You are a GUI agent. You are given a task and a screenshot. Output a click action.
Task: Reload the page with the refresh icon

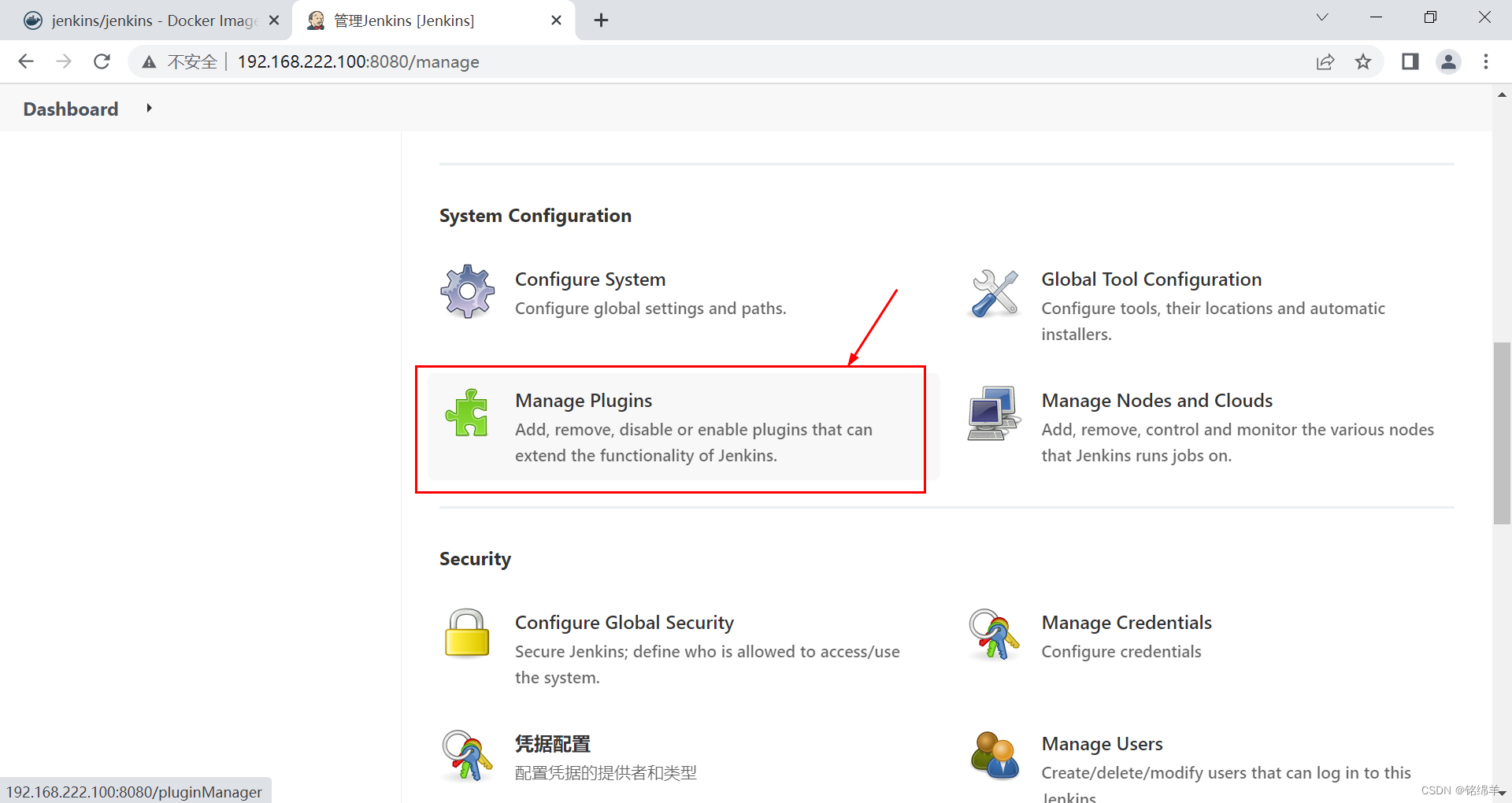[x=102, y=61]
